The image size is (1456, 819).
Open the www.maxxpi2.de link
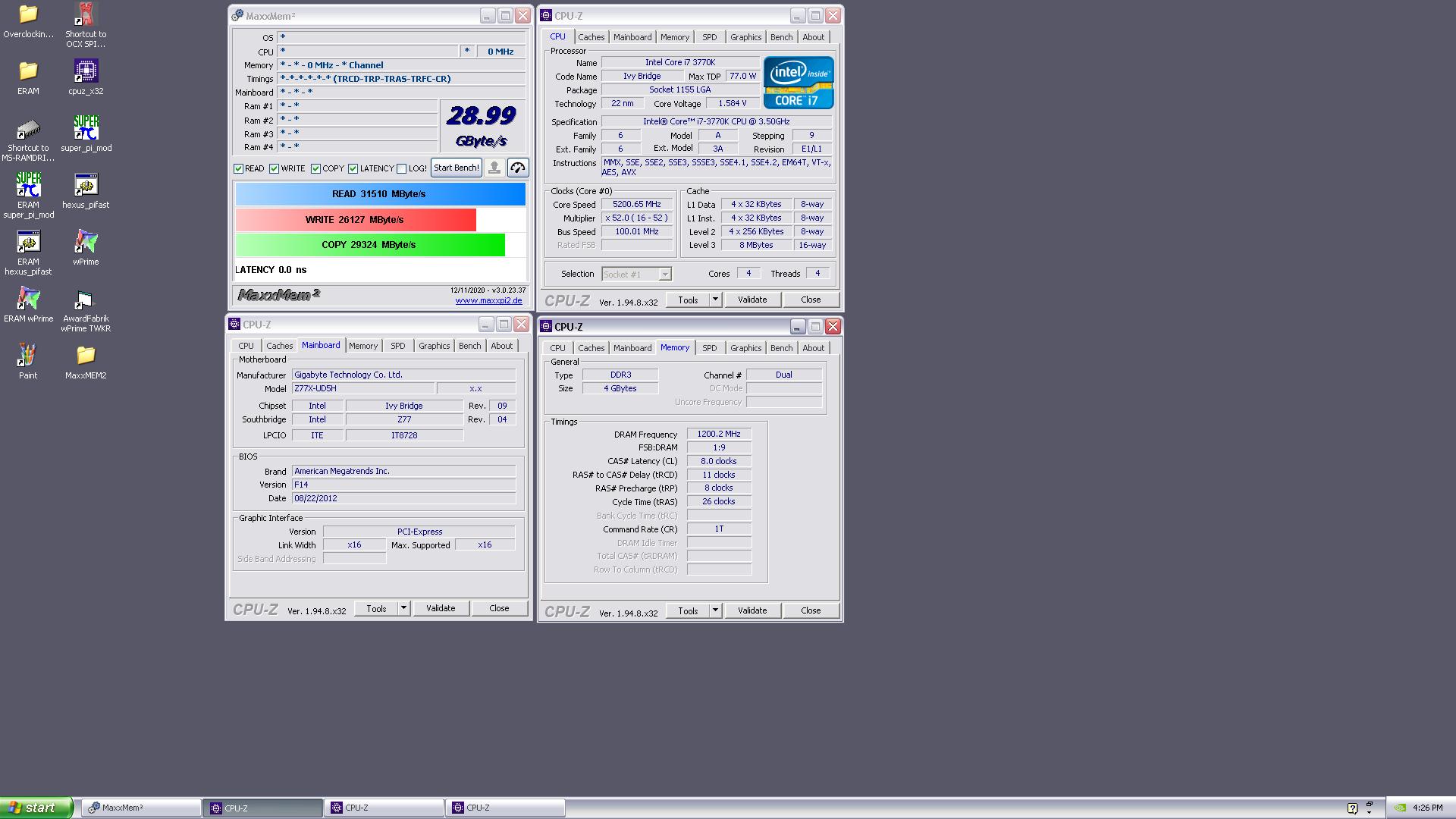[x=488, y=300]
